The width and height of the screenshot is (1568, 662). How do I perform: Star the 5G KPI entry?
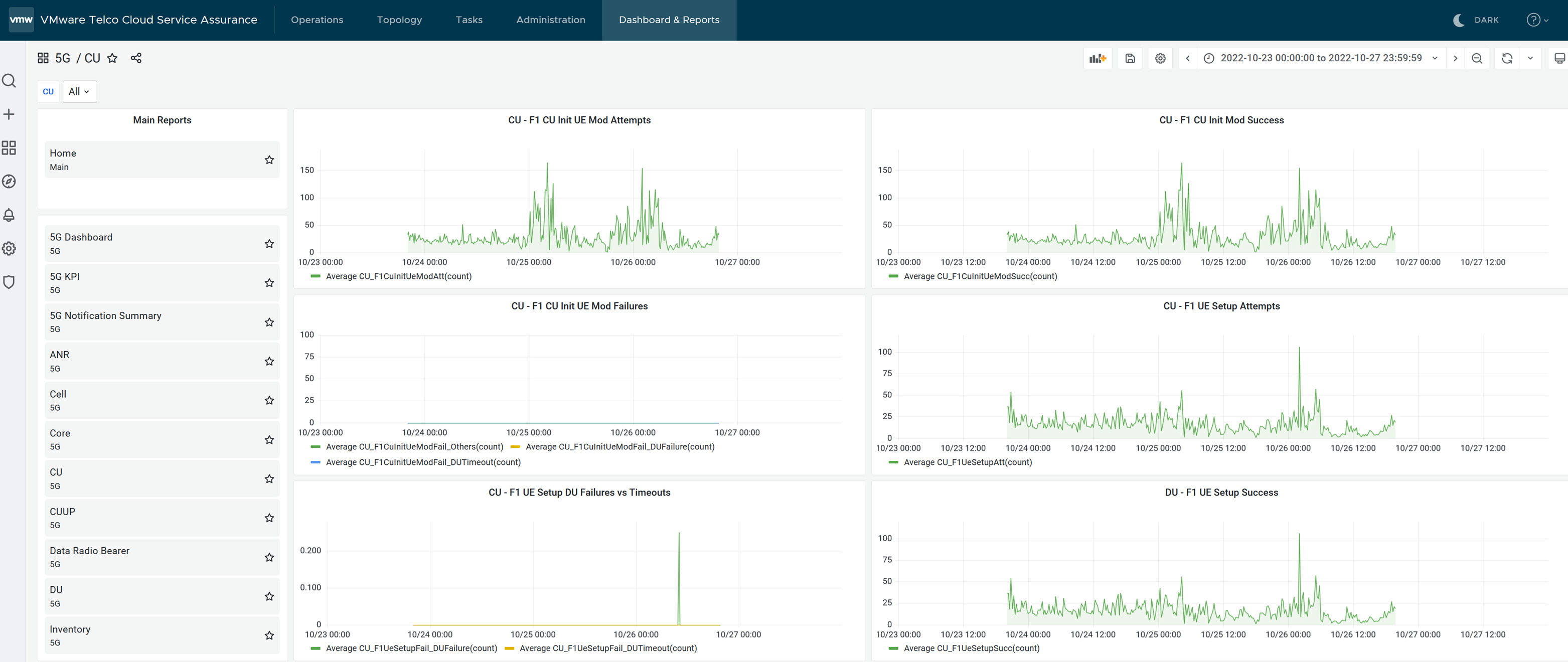[269, 283]
